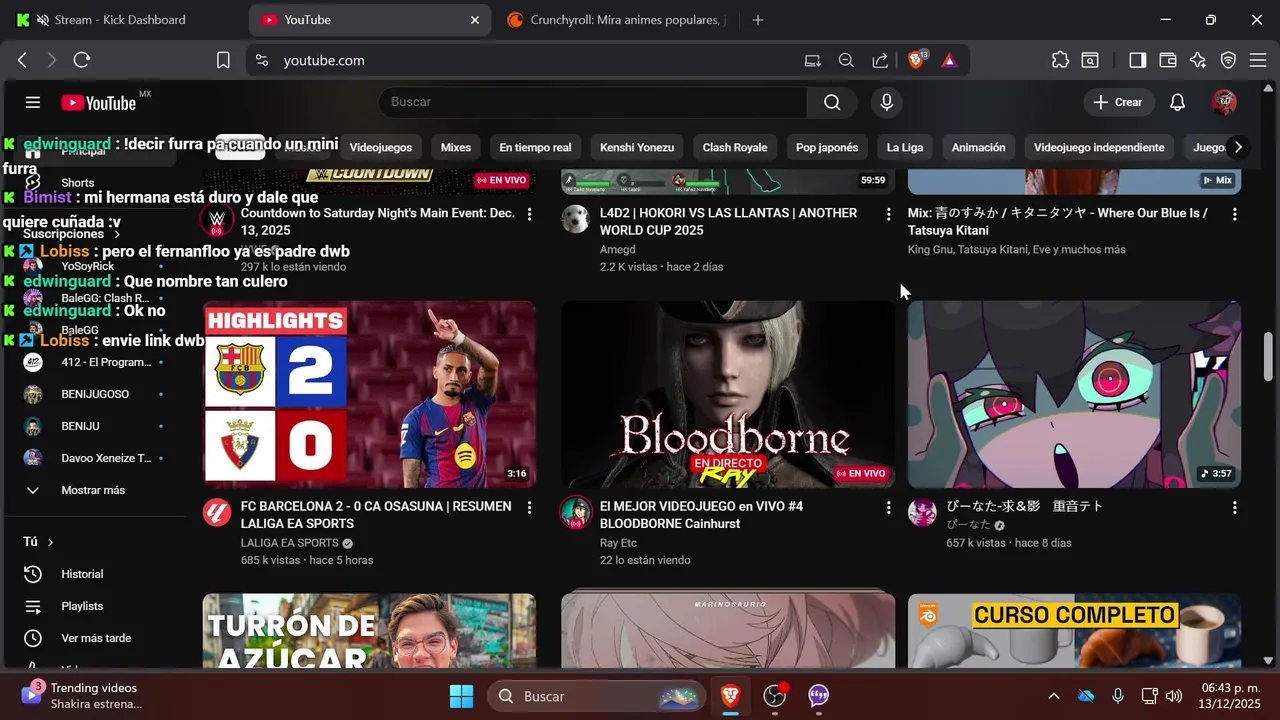
Task: Bookmark this page with the bookmark icon
Action: point(223,60)
